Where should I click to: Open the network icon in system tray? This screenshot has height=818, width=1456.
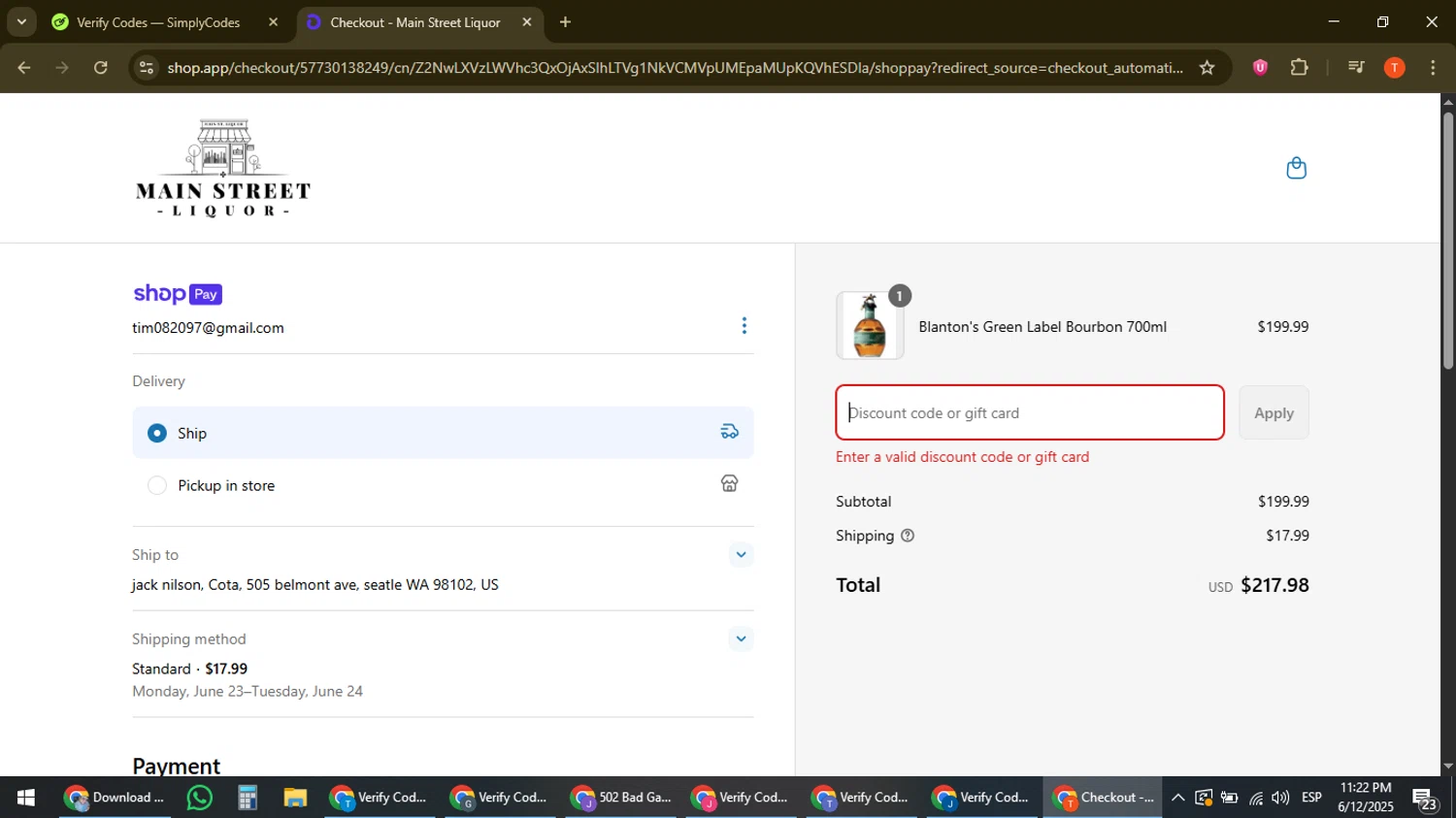click(1256, 798)
